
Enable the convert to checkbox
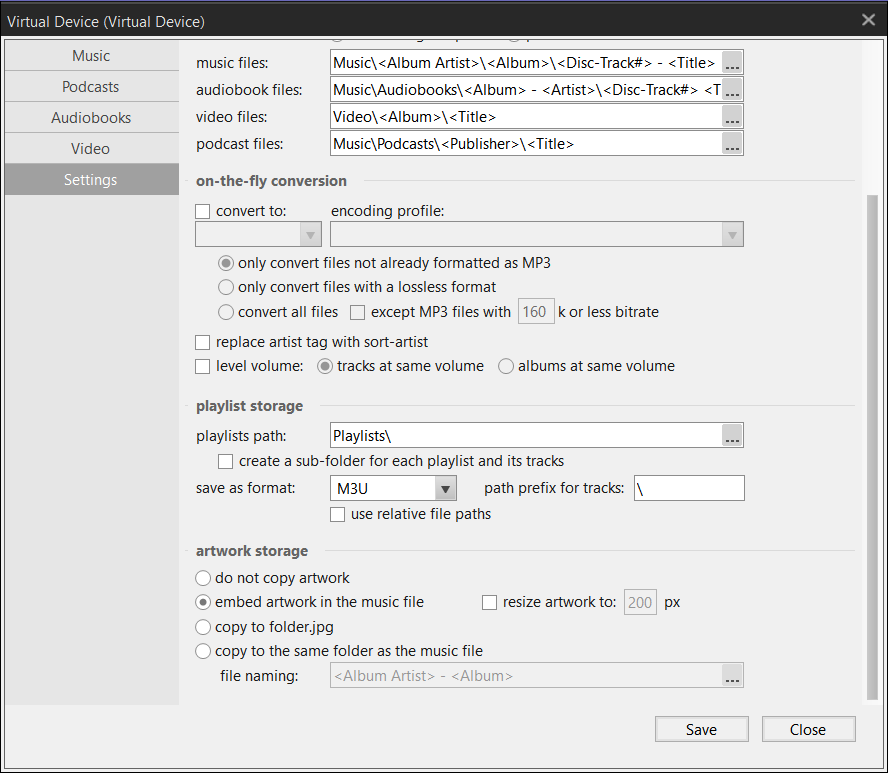[203, 211]
